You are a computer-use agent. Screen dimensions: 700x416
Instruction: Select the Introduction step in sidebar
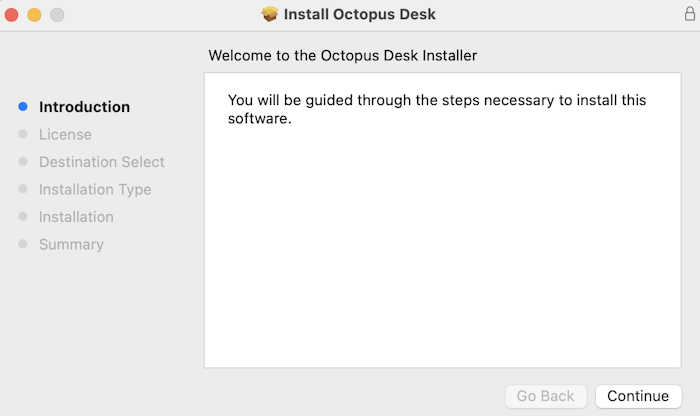click(x=84, y=107)
